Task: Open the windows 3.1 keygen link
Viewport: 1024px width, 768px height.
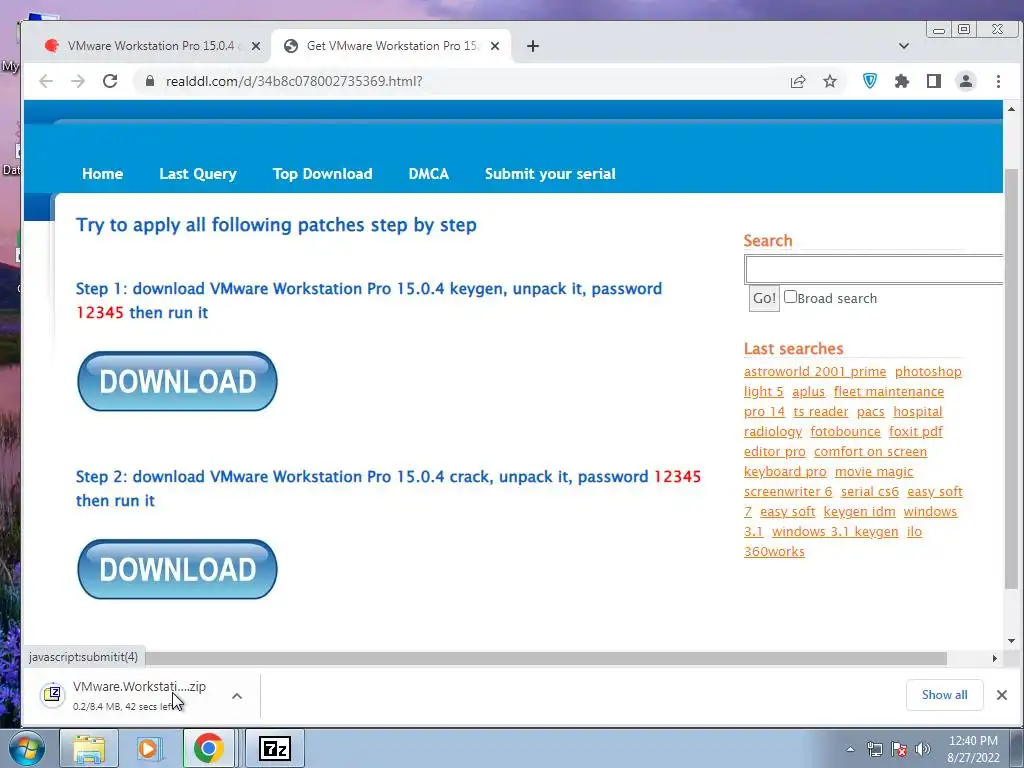Action: (835, 532)
